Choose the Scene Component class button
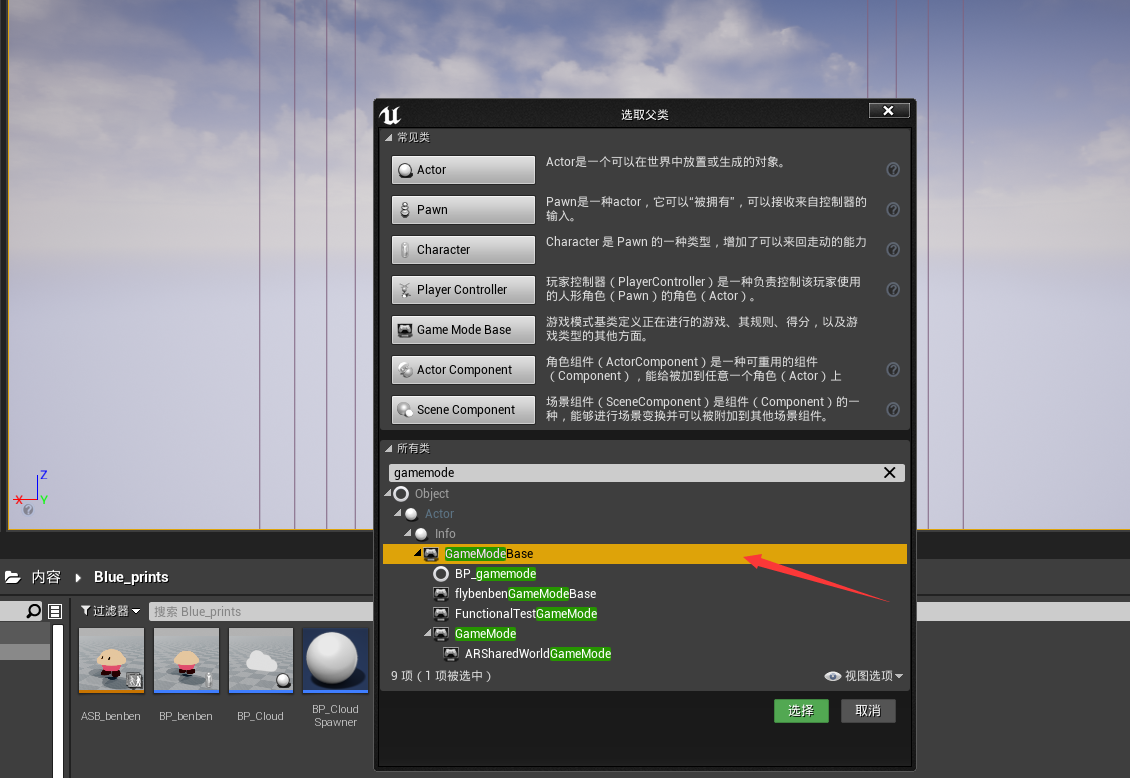The image size is (1130, 778). pos(463,410)
